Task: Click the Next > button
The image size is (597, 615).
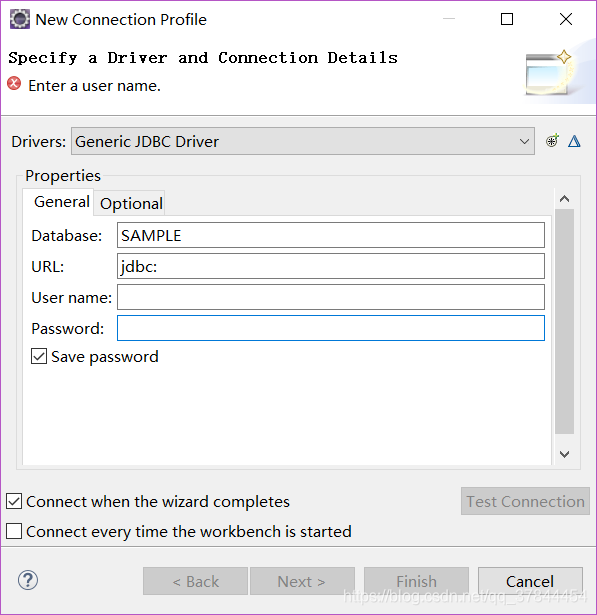Action: [302, 581]
